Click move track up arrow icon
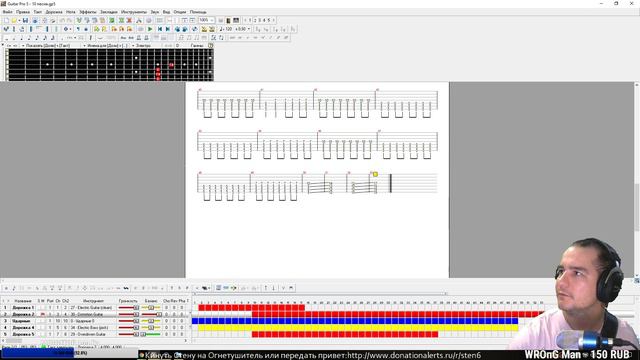This screenshot has width=640, height=360. click(266, 288)
